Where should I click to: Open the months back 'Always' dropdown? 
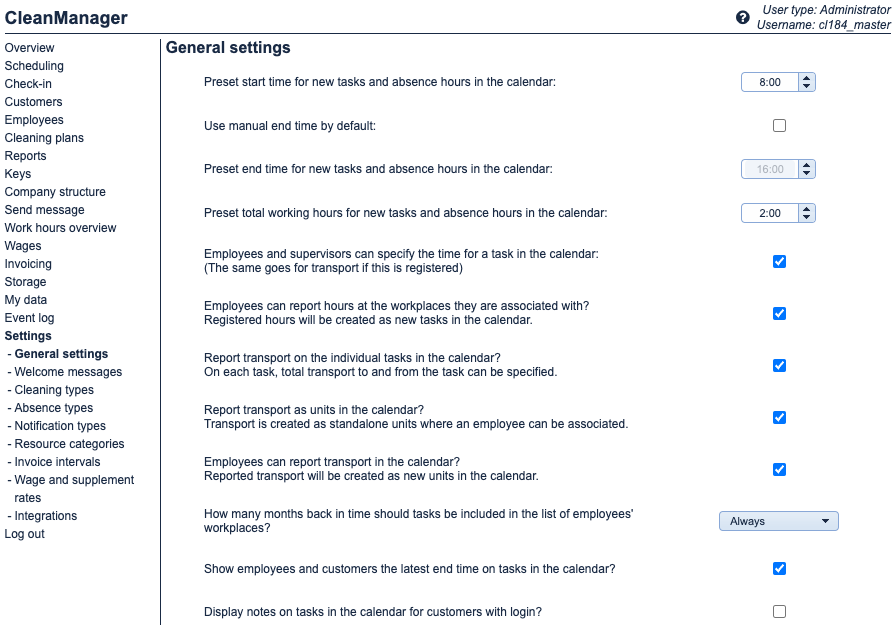(778, 521)
